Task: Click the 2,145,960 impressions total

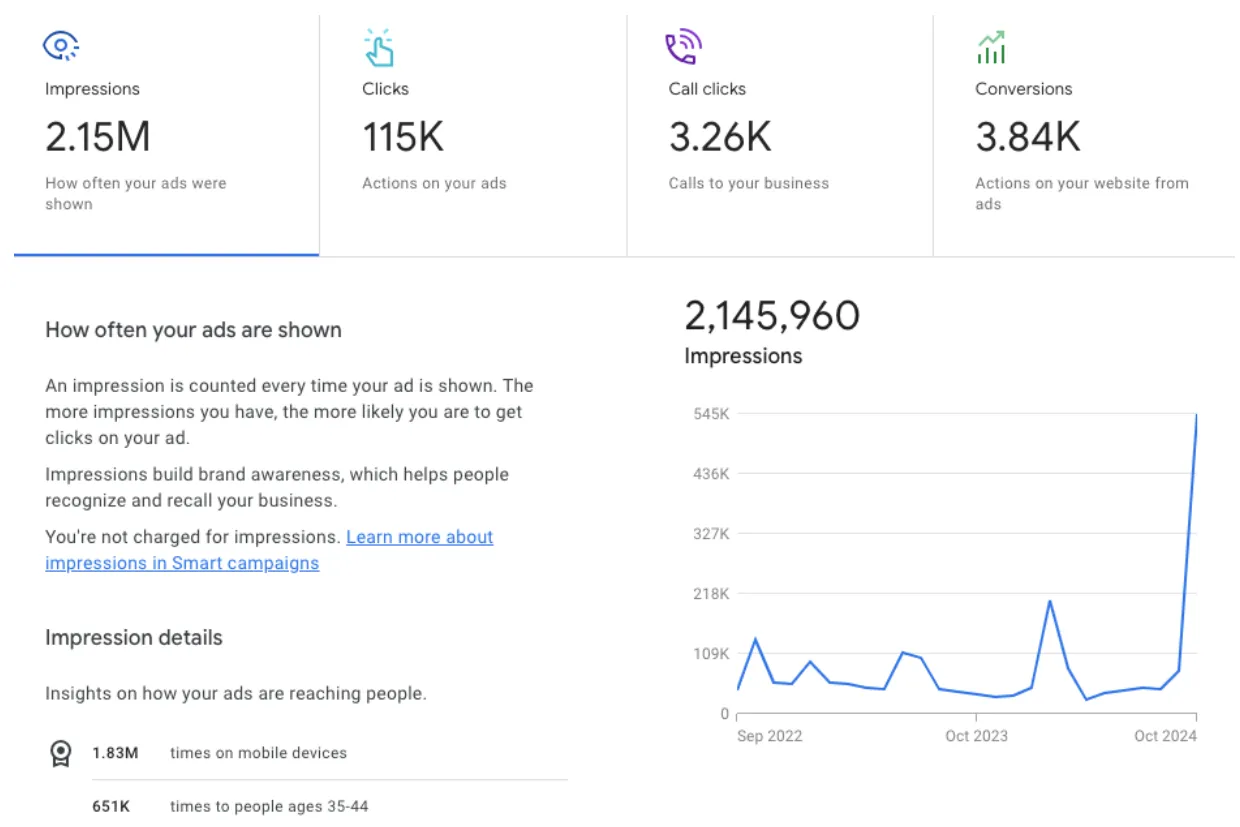Action: click(772, 316)
